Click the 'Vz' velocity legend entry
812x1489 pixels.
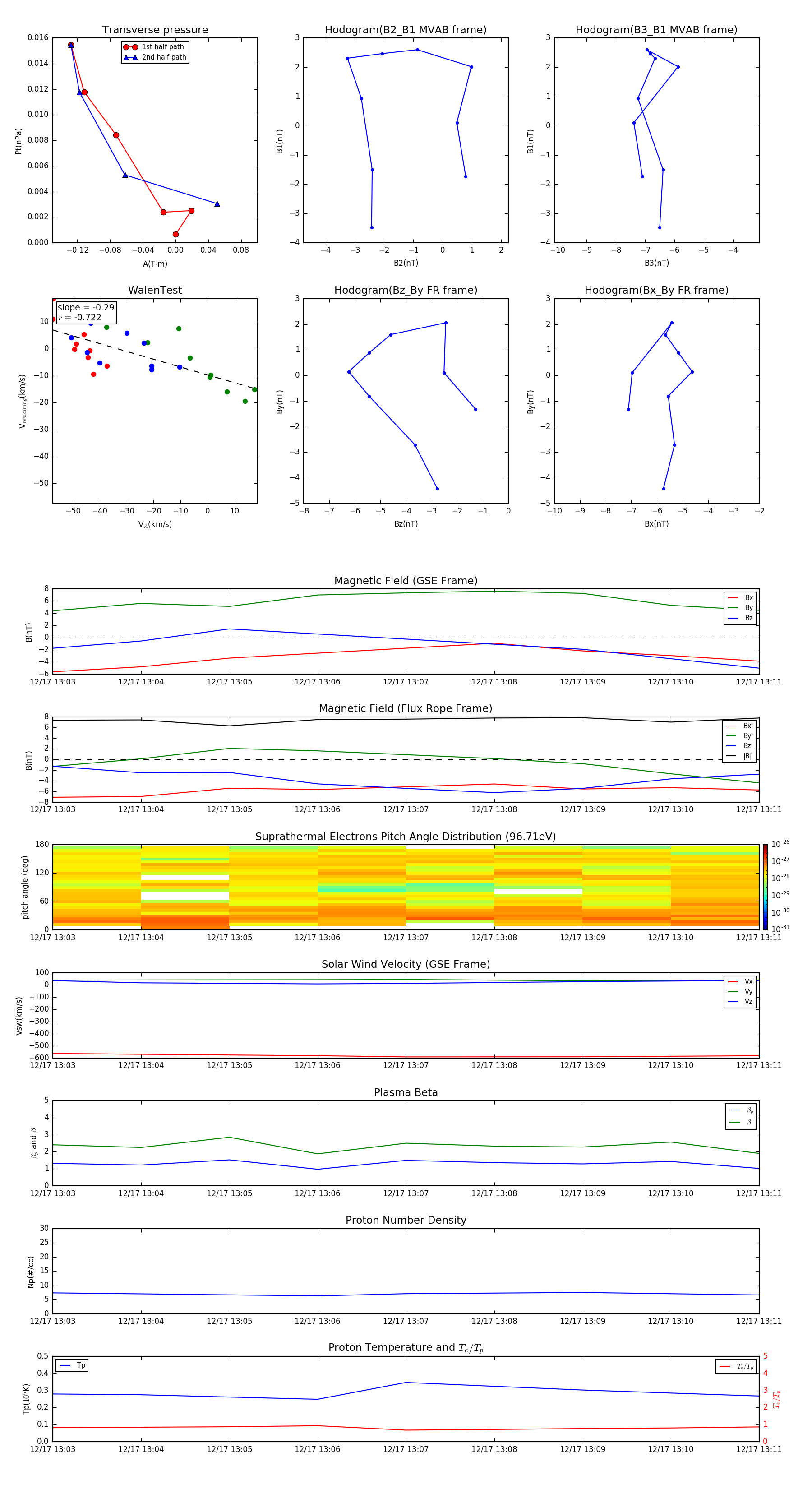coord(740,1002)
